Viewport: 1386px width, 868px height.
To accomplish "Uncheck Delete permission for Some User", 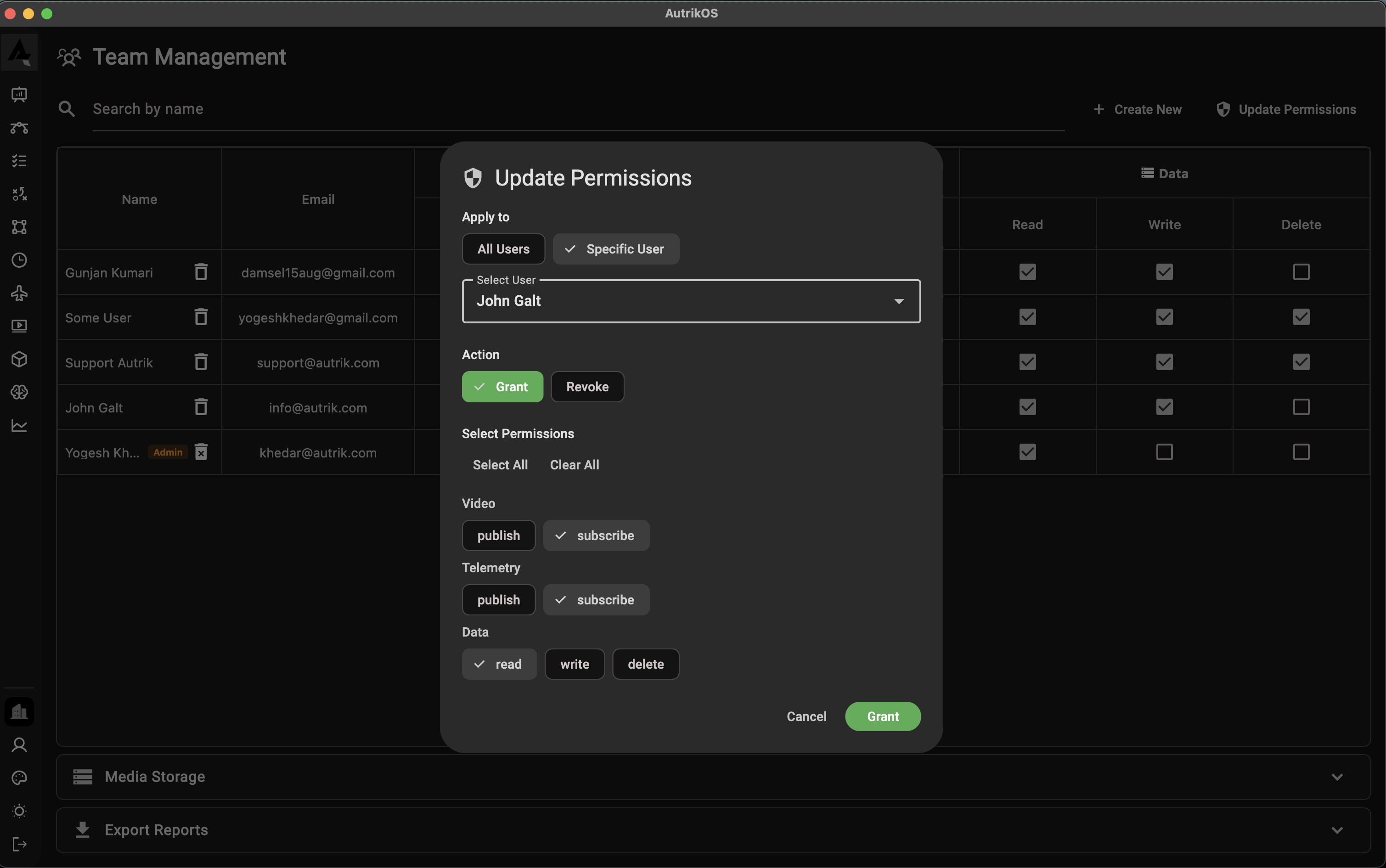I will pos(1301,317).
